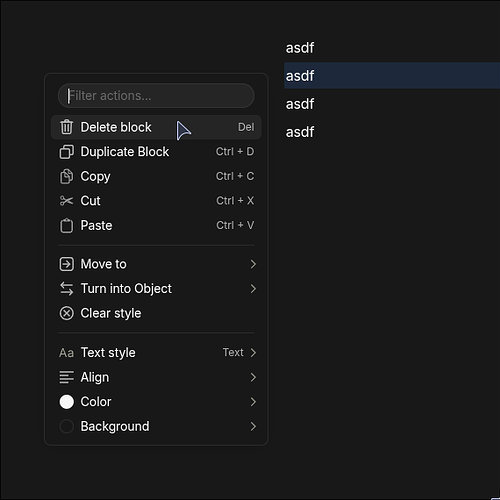
Task: Click the scissors Cut icon
Action: point(66,201)
